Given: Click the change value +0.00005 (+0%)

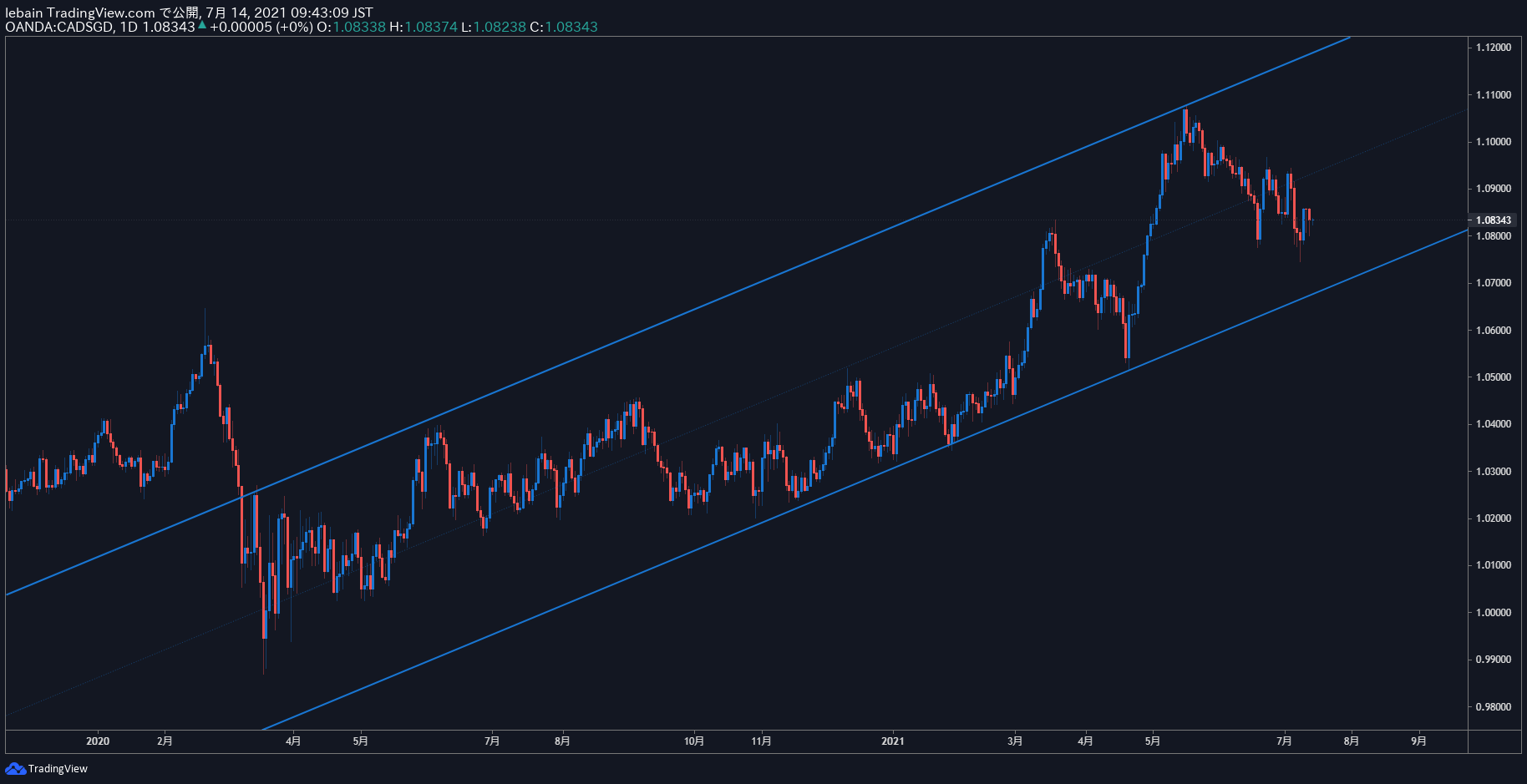Looking at the screenshot, I should pos(261,27).
